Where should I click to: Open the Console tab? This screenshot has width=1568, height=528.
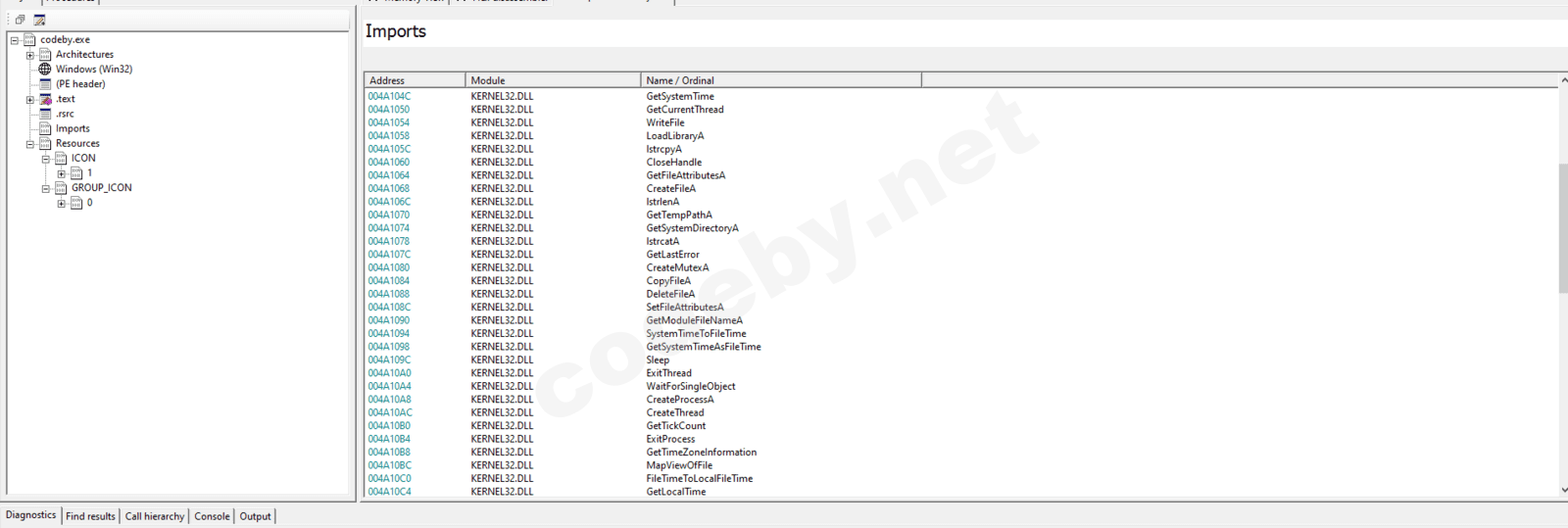pyautogui.click(x=212, y=516)
